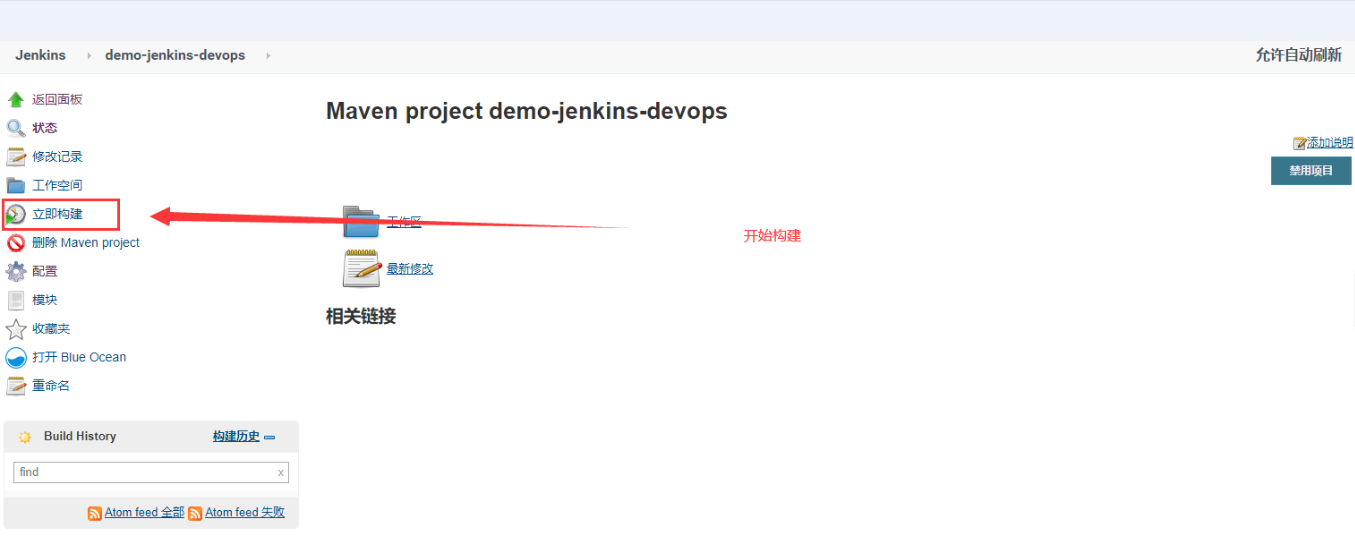Click the magnifier 状态 icon

pyautogui.click(x=16, y=128)
